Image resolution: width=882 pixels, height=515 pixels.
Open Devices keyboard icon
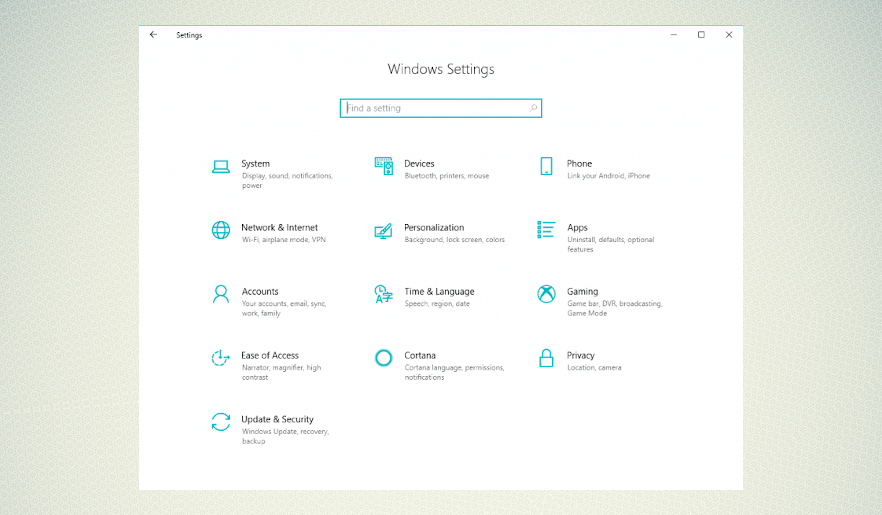383,166
